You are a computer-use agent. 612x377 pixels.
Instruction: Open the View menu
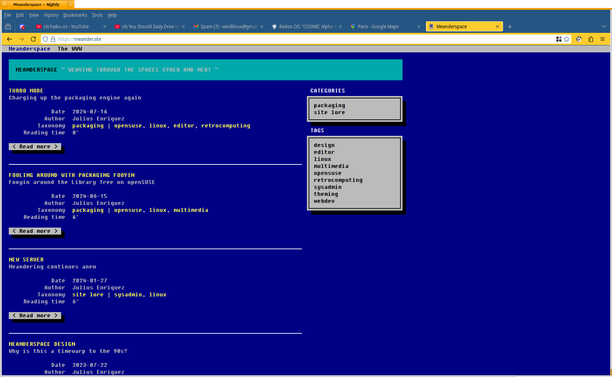34,15
